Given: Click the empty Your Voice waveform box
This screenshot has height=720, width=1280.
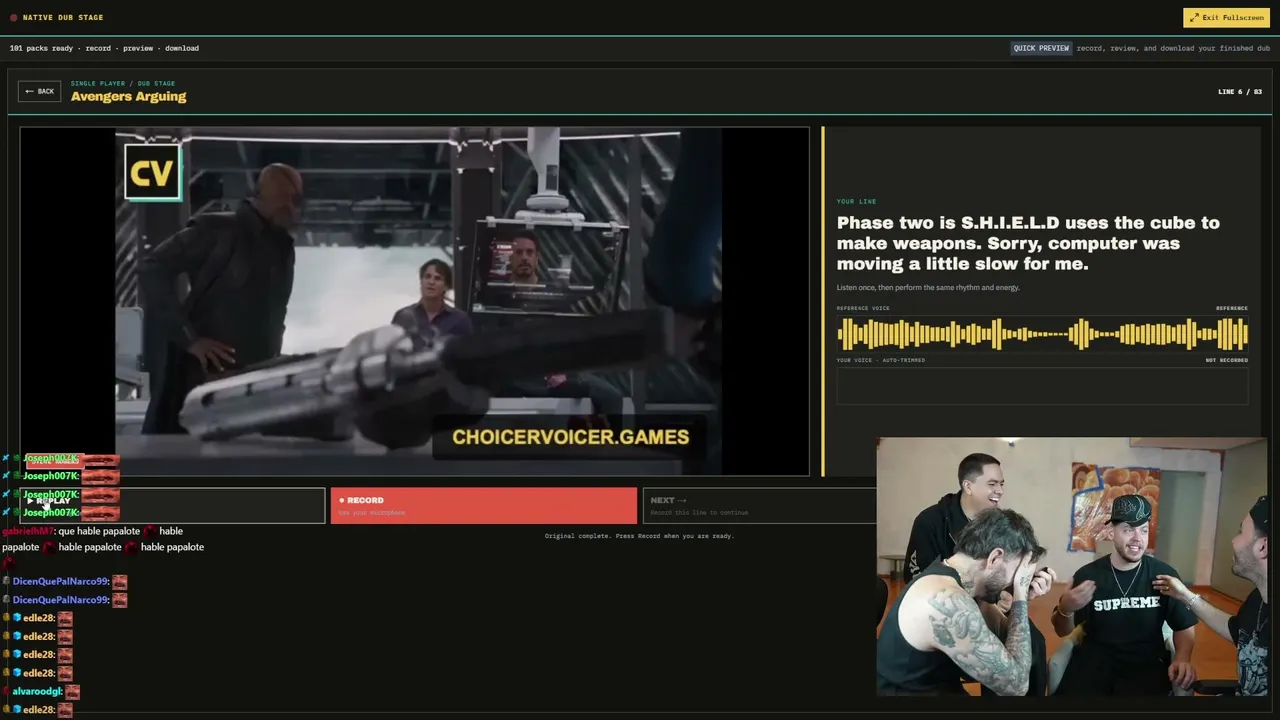Looking at the screenshot, I should click(x=1042, y=386).
